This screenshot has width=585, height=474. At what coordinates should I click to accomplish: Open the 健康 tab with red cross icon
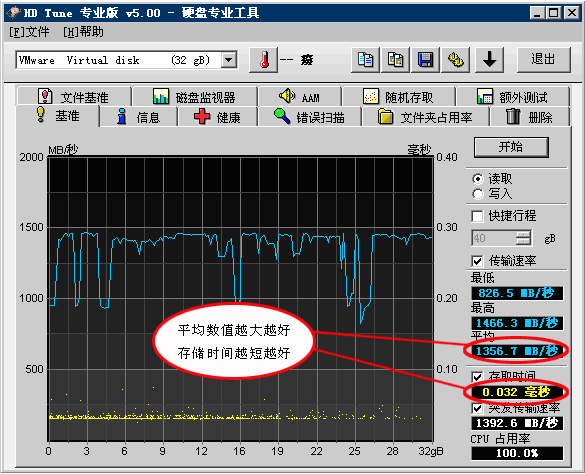[x=217, y=117]
